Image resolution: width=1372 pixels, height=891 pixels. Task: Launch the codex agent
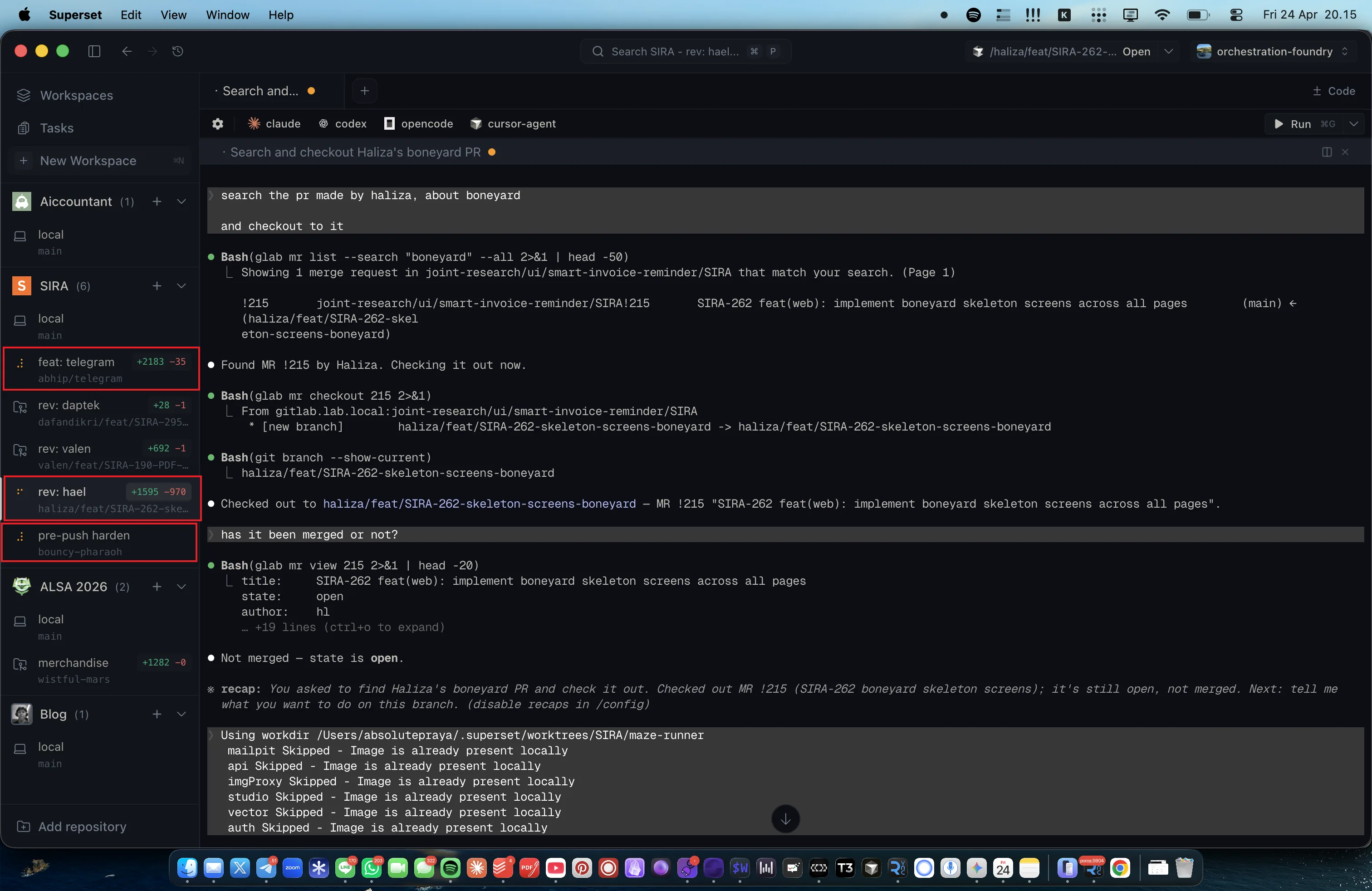click(x=343, y=124)
